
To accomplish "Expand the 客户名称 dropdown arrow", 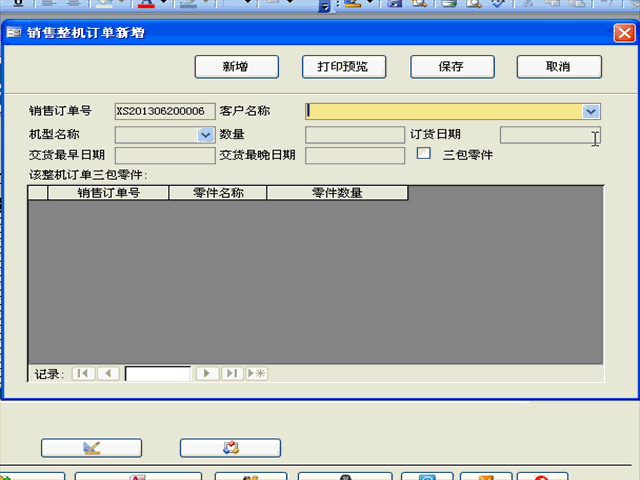I will [x=591, y=111].
